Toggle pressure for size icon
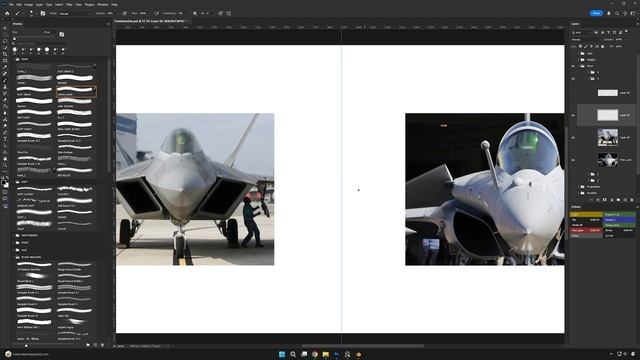 click(220, 13)
